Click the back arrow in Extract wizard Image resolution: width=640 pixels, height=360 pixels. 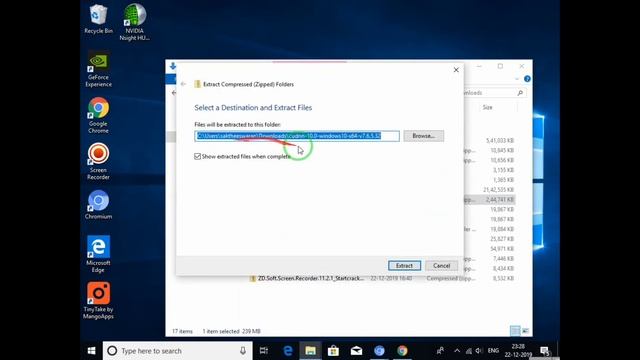pyautogui.click(x=183, y=84)
